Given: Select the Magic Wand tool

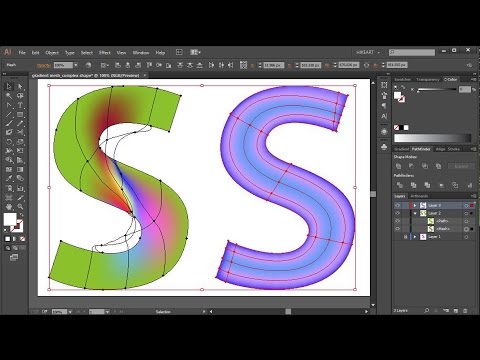Looking at the screenshot, I should 9,96.
